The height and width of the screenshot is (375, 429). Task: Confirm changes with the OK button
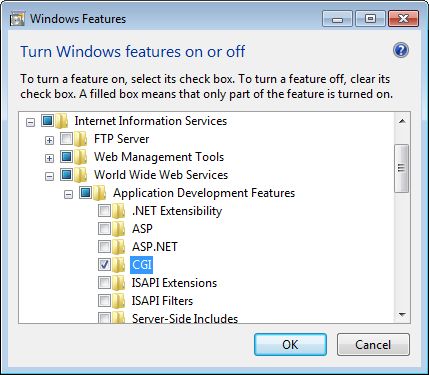290,345
